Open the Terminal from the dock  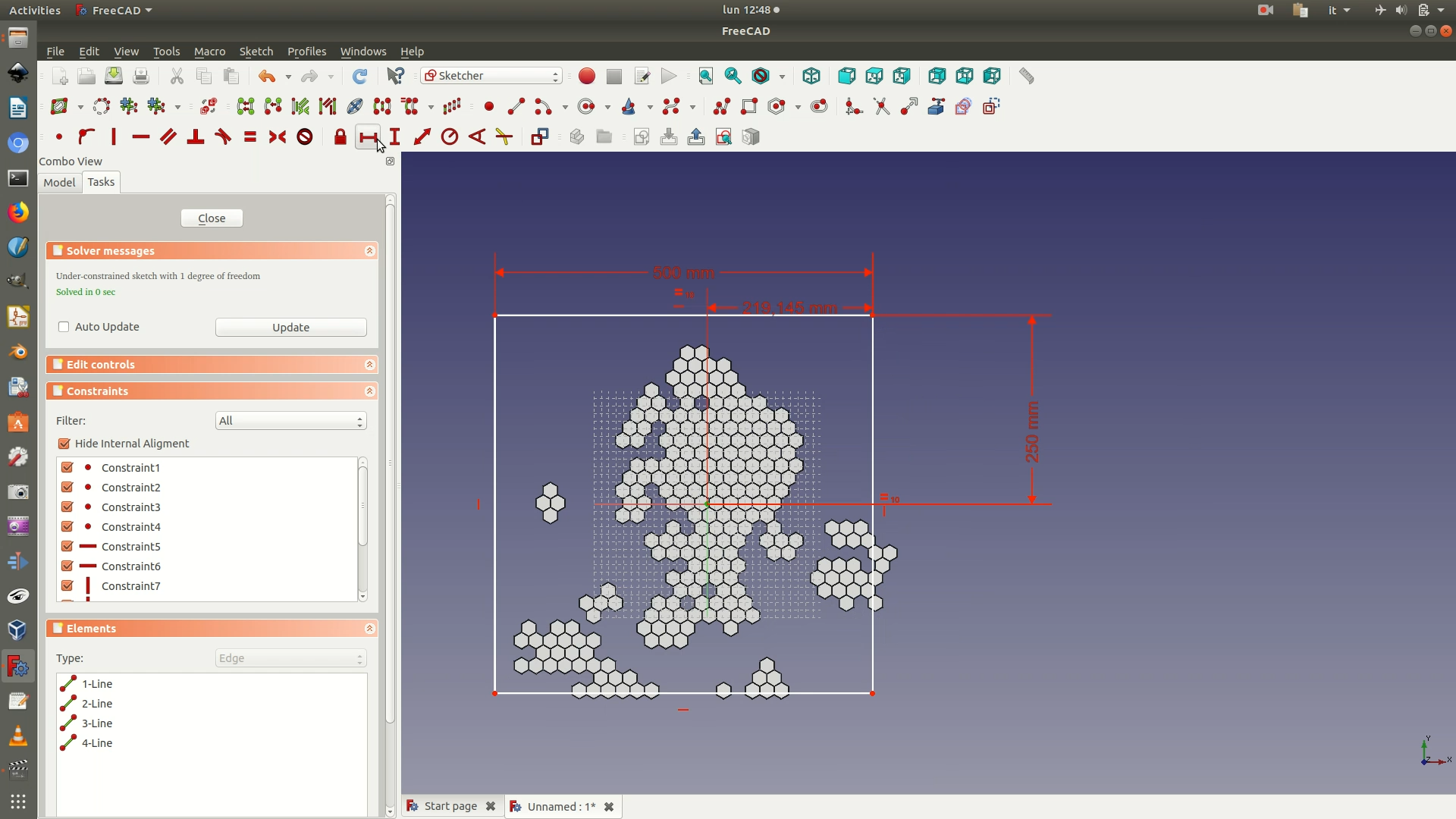coord(18,178)
